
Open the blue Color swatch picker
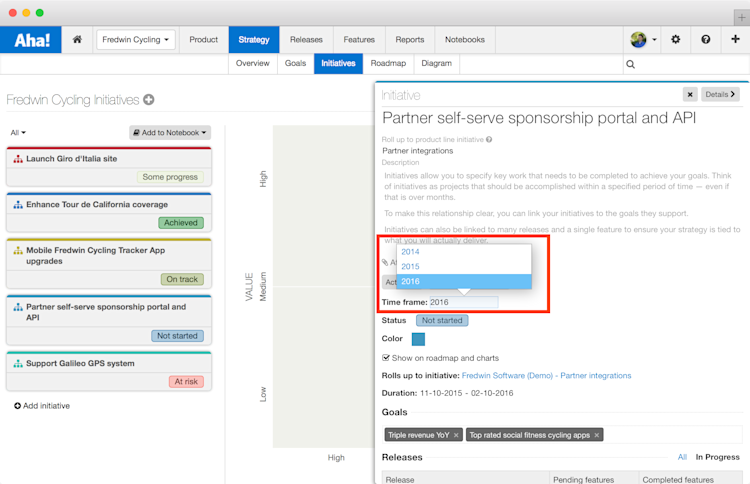[x=418, y=339]
